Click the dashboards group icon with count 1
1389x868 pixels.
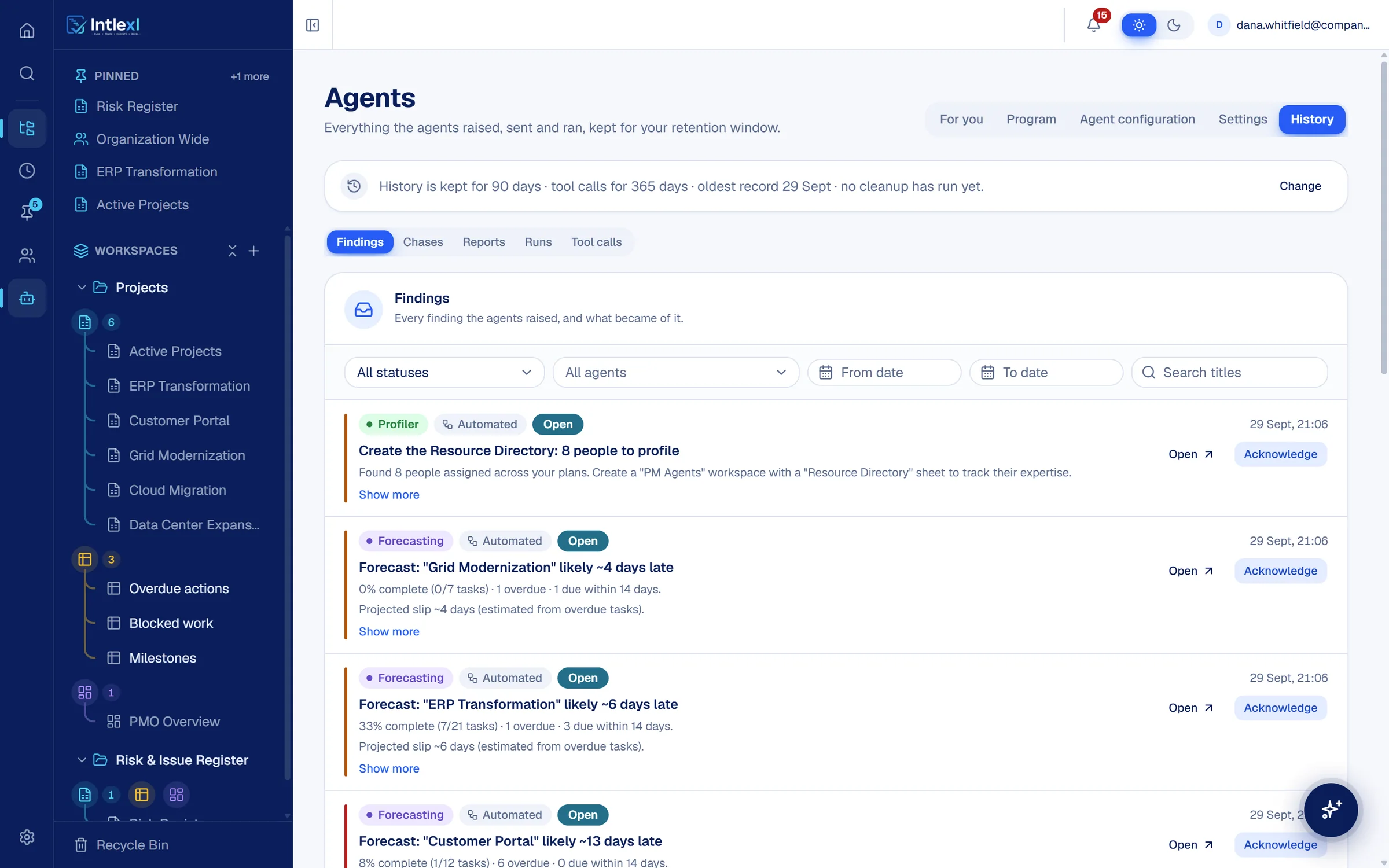click(84, 693)
